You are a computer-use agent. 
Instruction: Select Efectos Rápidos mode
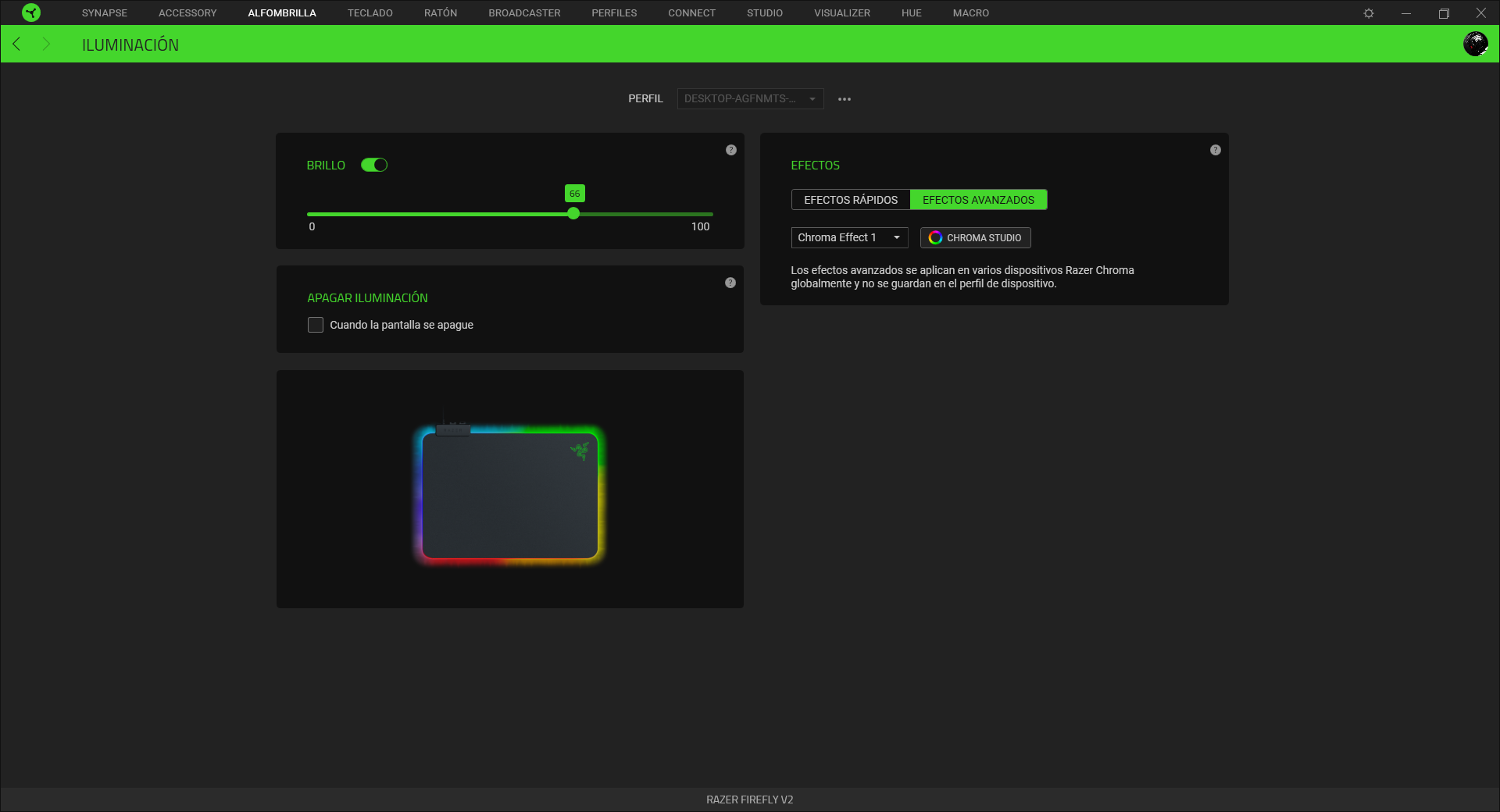click(x=851, y=200)
